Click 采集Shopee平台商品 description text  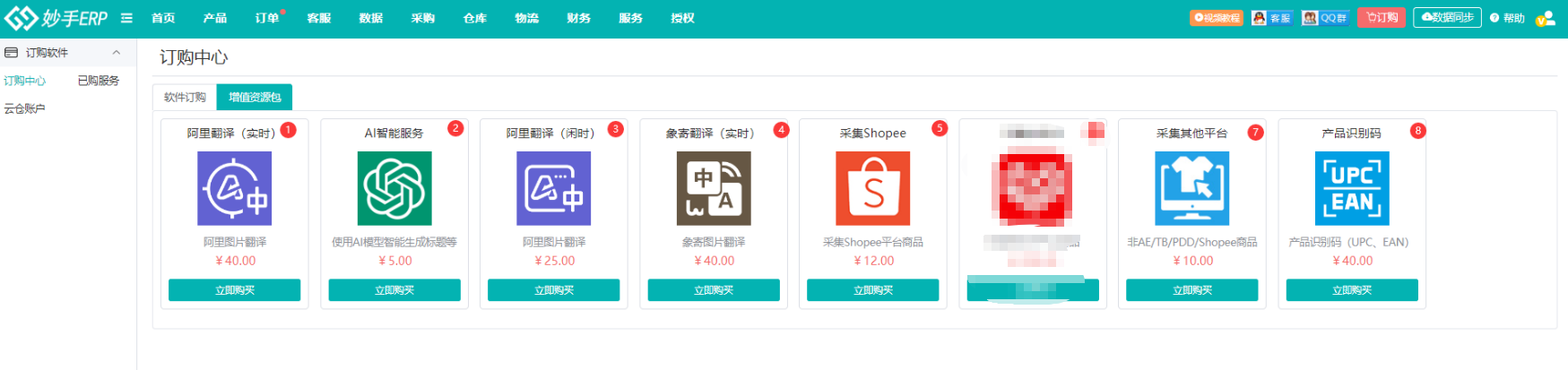(873, 242)
